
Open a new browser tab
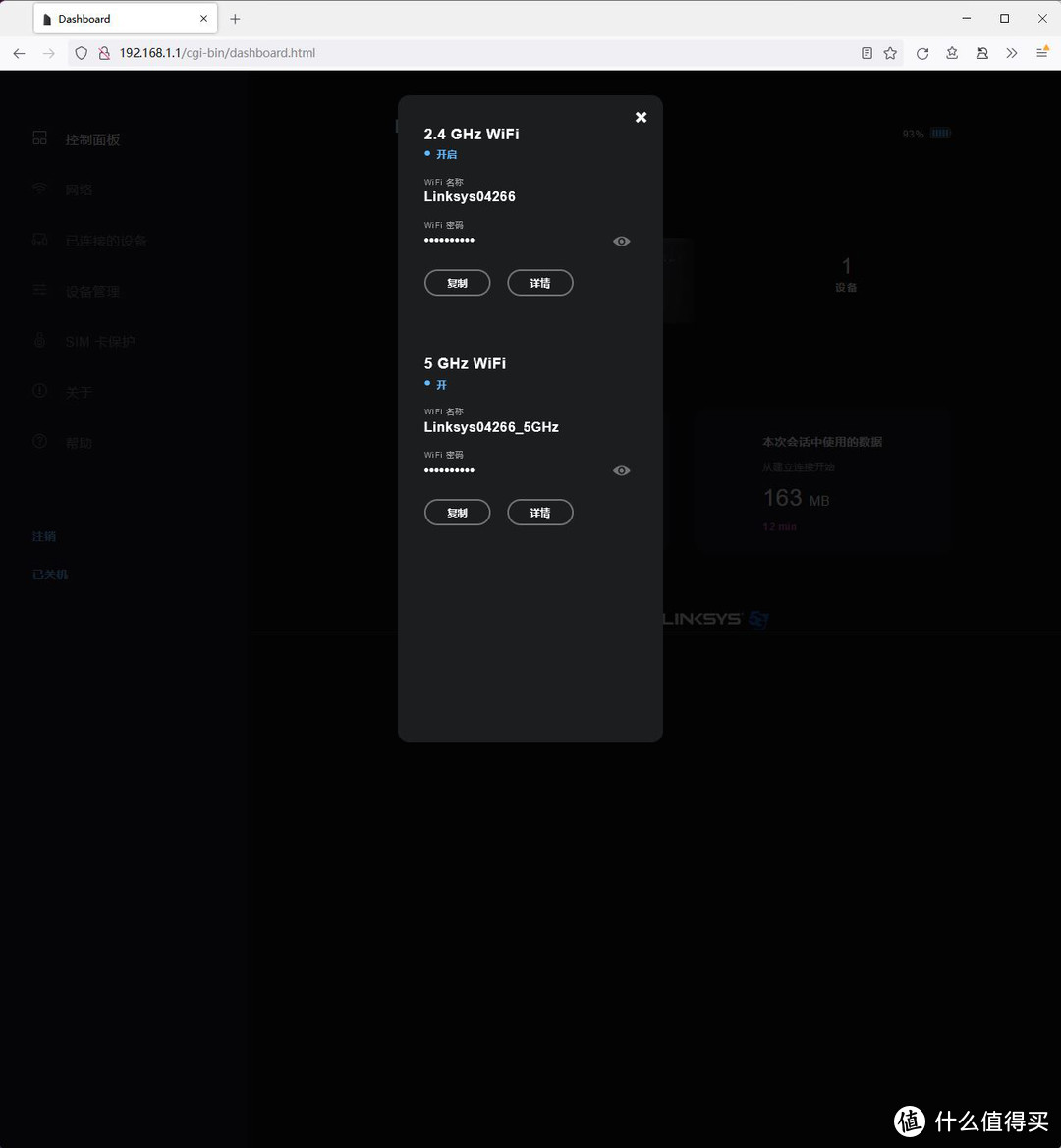click(x=235, y=19)
